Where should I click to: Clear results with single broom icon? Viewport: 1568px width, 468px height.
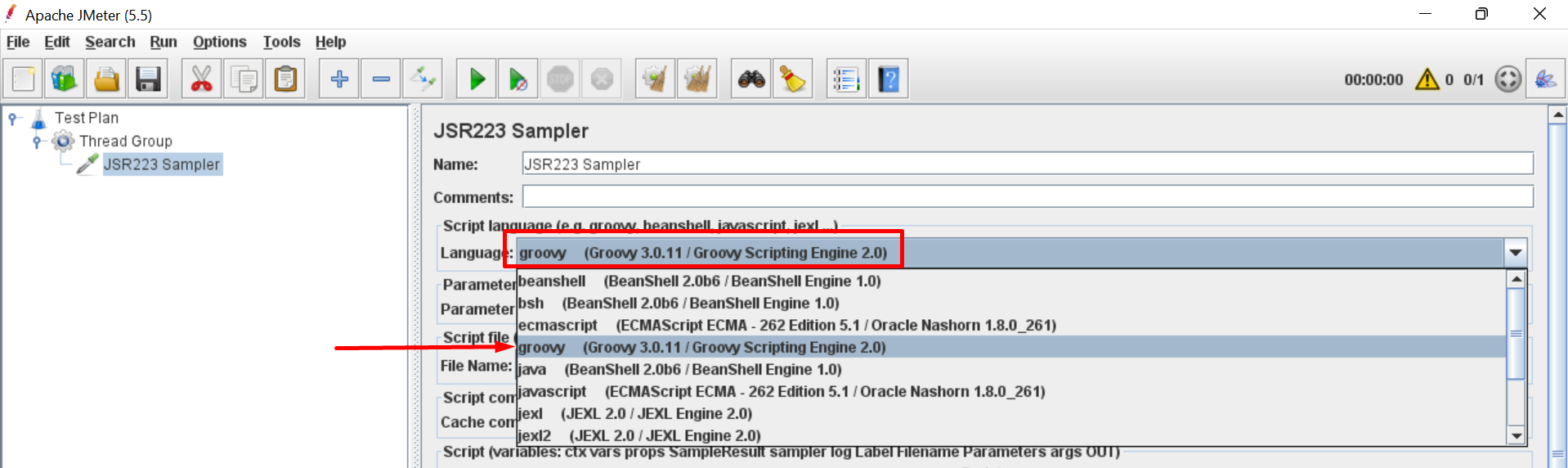656,79
